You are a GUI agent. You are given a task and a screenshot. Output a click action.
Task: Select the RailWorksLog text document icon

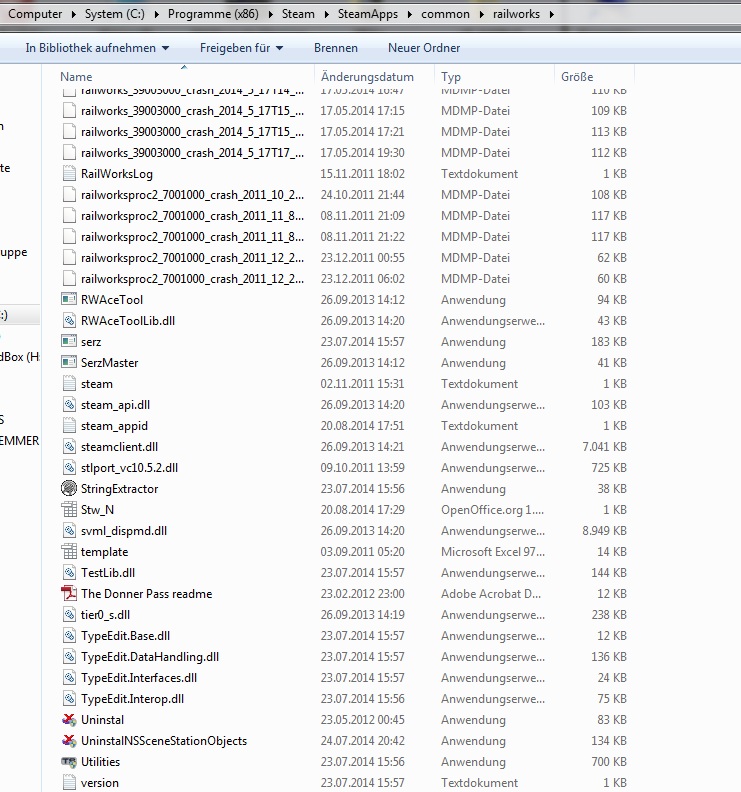coord(69,174)
